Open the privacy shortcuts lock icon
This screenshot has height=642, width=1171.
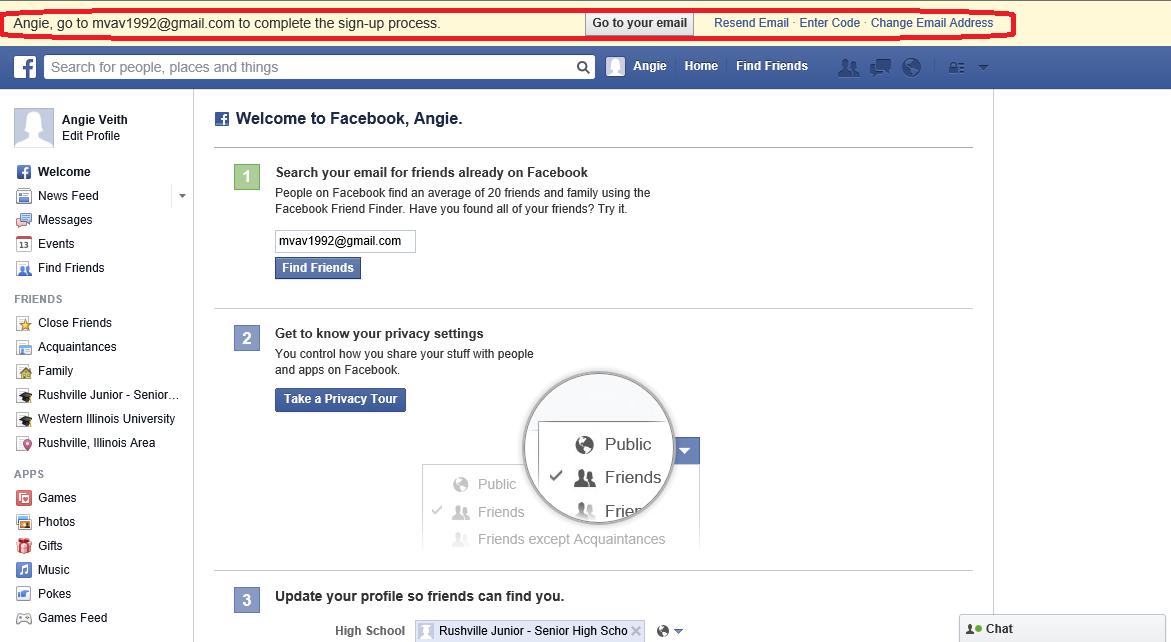click(956, 67)
